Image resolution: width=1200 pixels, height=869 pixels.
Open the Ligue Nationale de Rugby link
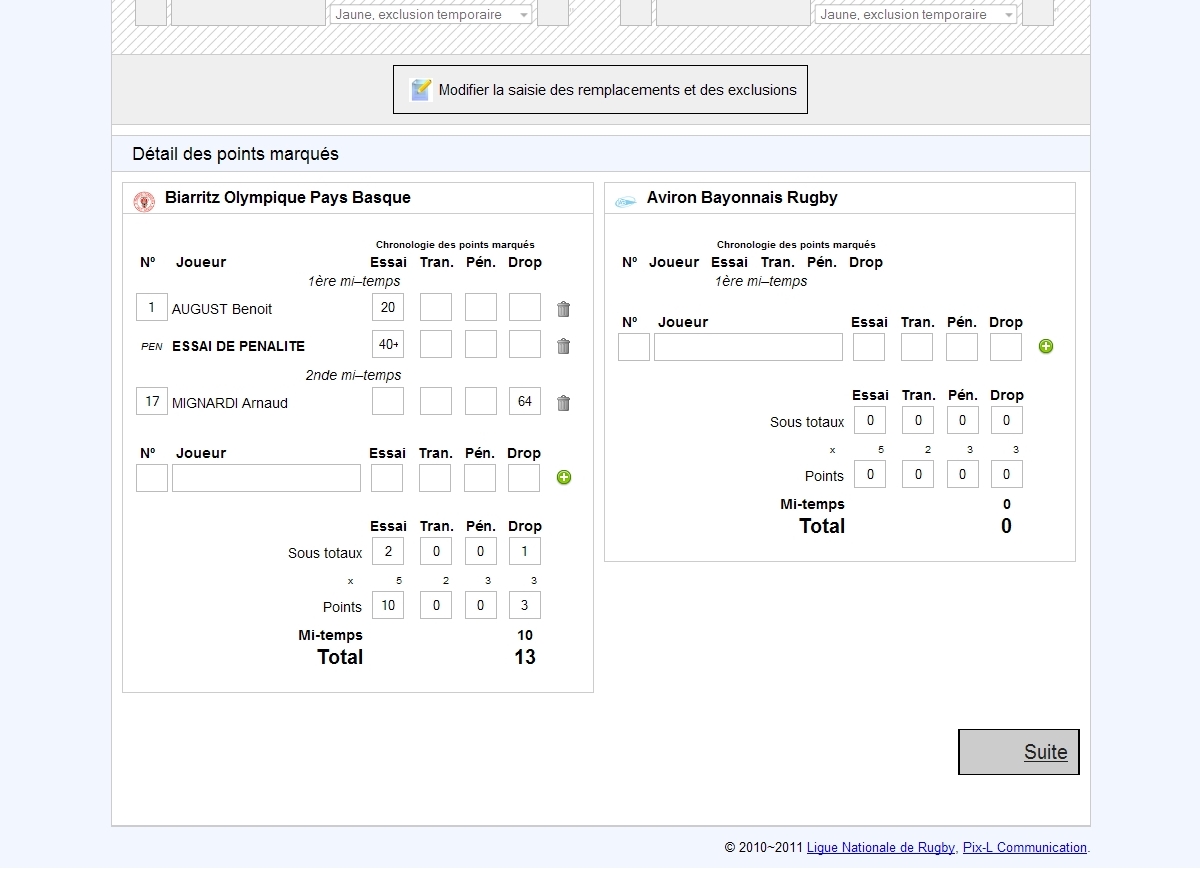click(x=880, y=848)
